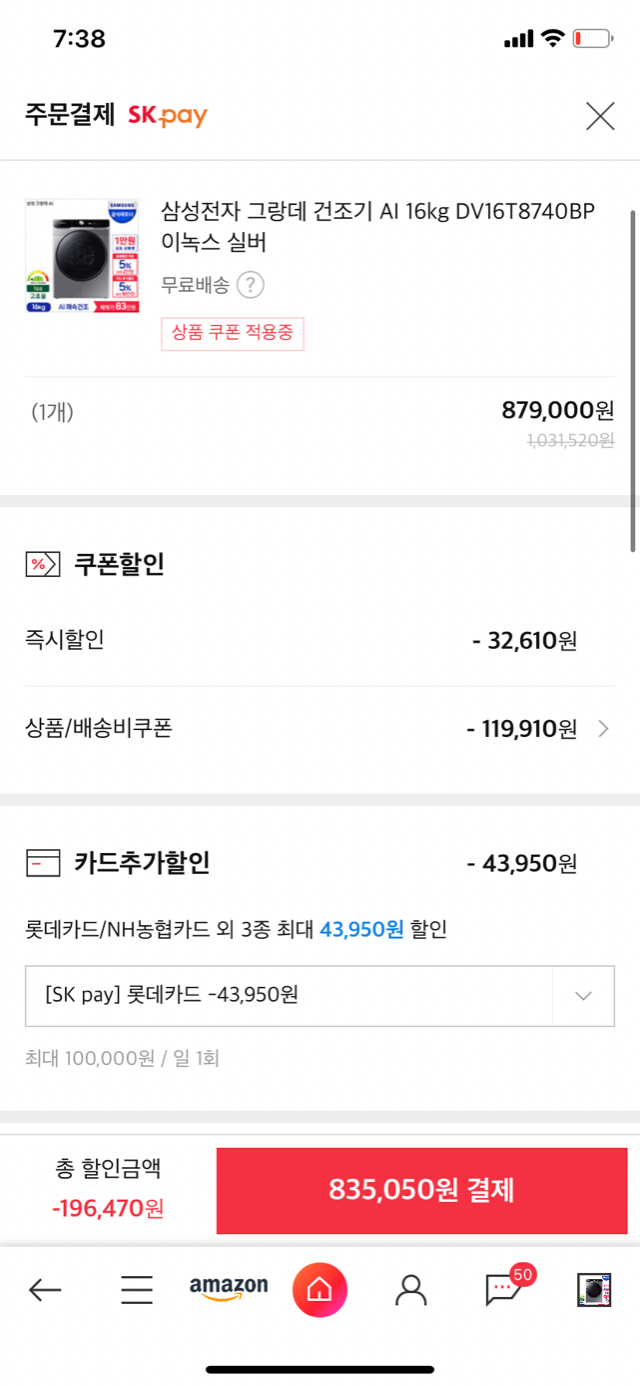Image resolution: width=640 pixels, height=1386 pixels.
Task: Open the Samsung dryer product image
Action: [x=82, y=257]
